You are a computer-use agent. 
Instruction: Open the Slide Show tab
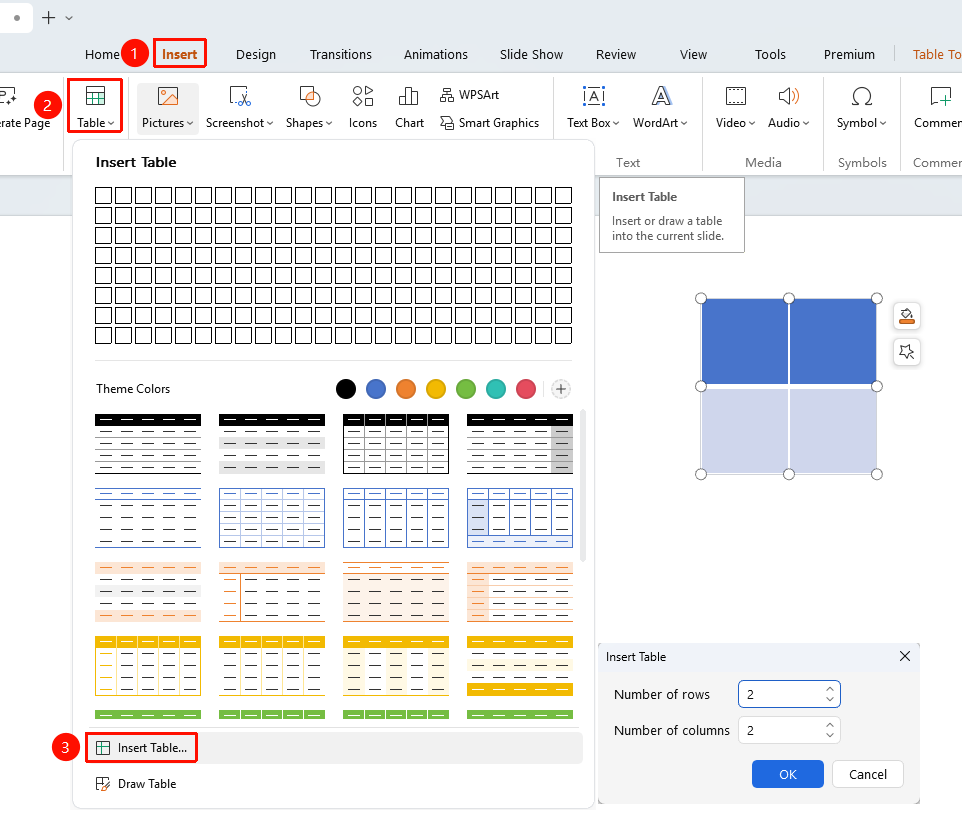pos(531,55)
